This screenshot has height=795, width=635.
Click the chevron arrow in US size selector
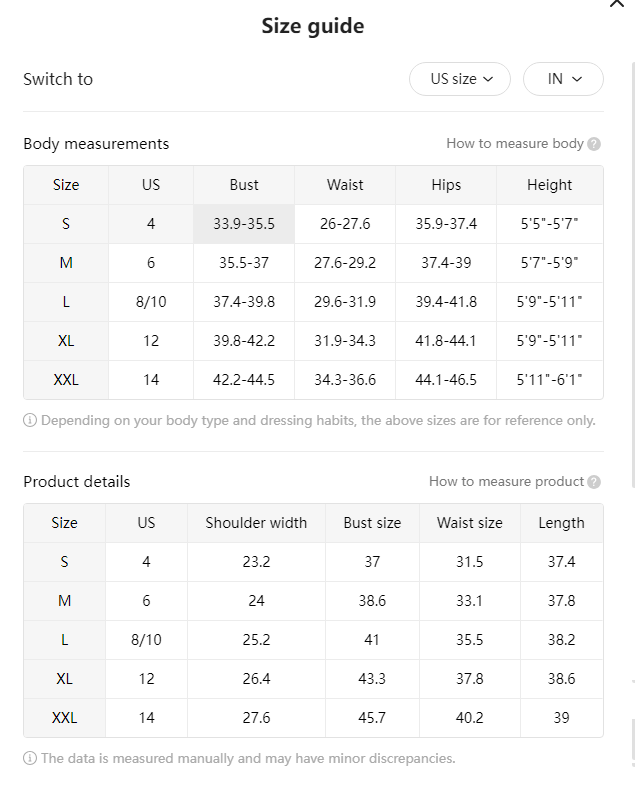tap(488, 79)
